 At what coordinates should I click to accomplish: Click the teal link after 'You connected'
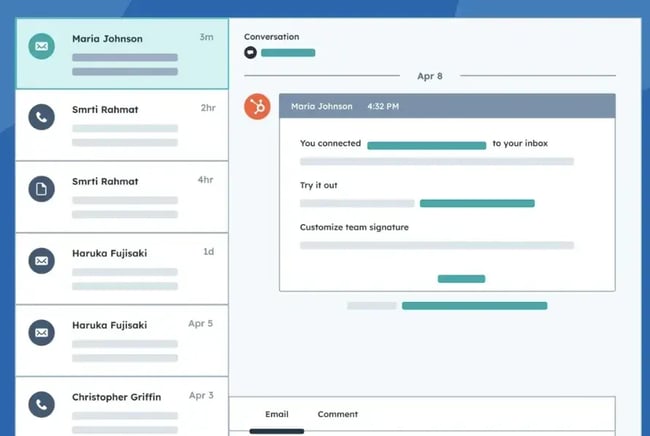point(427,145)
